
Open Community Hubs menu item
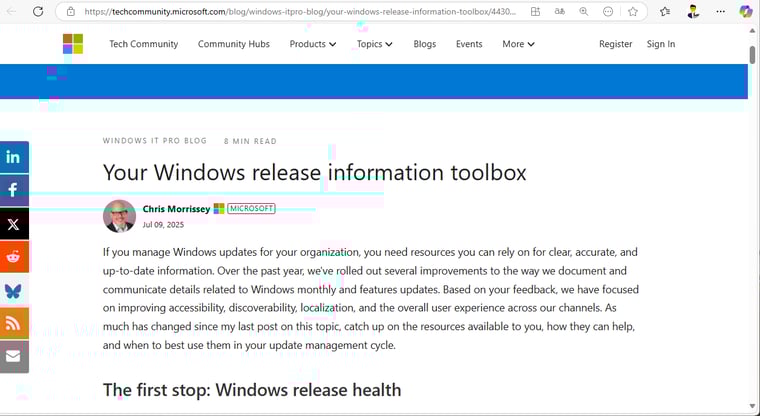[234, 44]
